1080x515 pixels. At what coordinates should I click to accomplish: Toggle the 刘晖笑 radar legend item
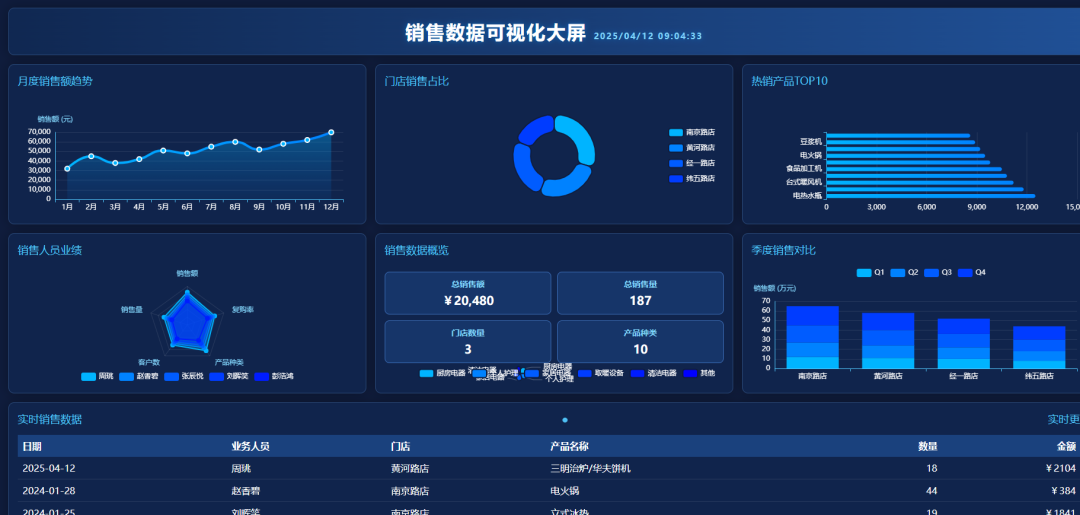point(229,377)
